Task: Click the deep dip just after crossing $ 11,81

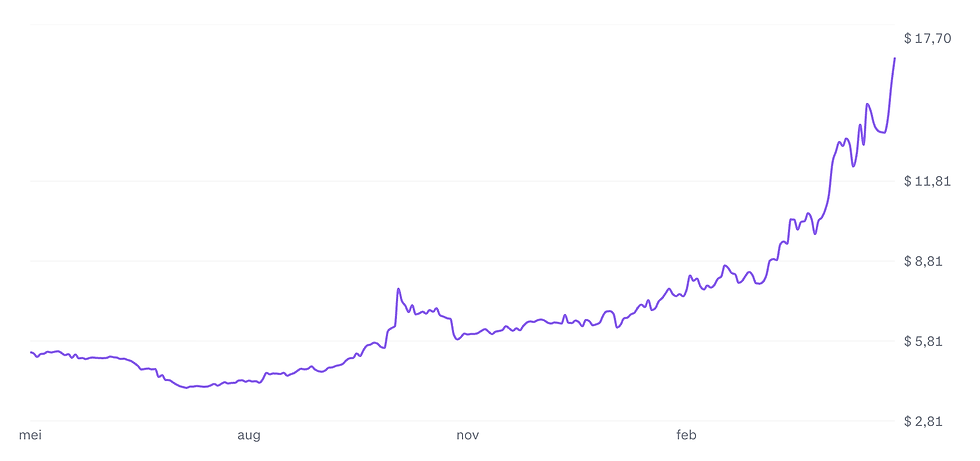Action: click(x=853, y=166)
